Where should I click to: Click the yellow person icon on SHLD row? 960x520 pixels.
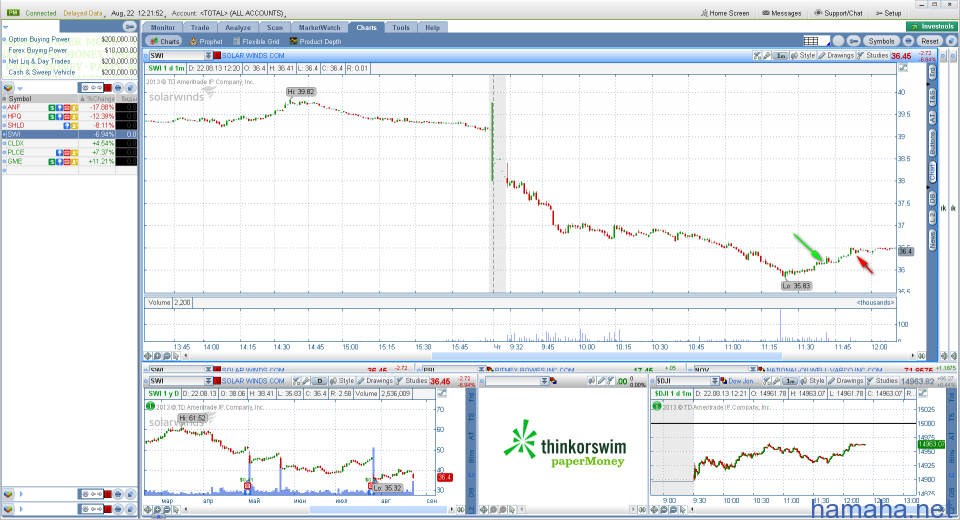(x=74, y=126)
